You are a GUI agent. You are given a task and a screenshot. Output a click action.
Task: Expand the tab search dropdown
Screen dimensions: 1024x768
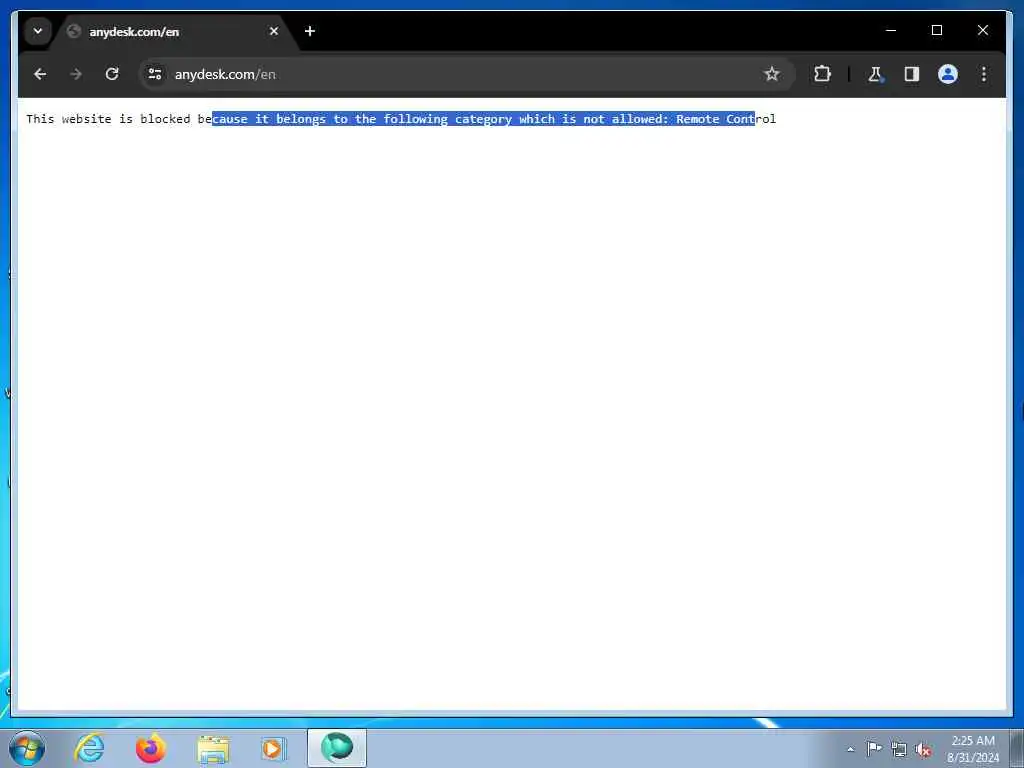[x=38, y=31]
